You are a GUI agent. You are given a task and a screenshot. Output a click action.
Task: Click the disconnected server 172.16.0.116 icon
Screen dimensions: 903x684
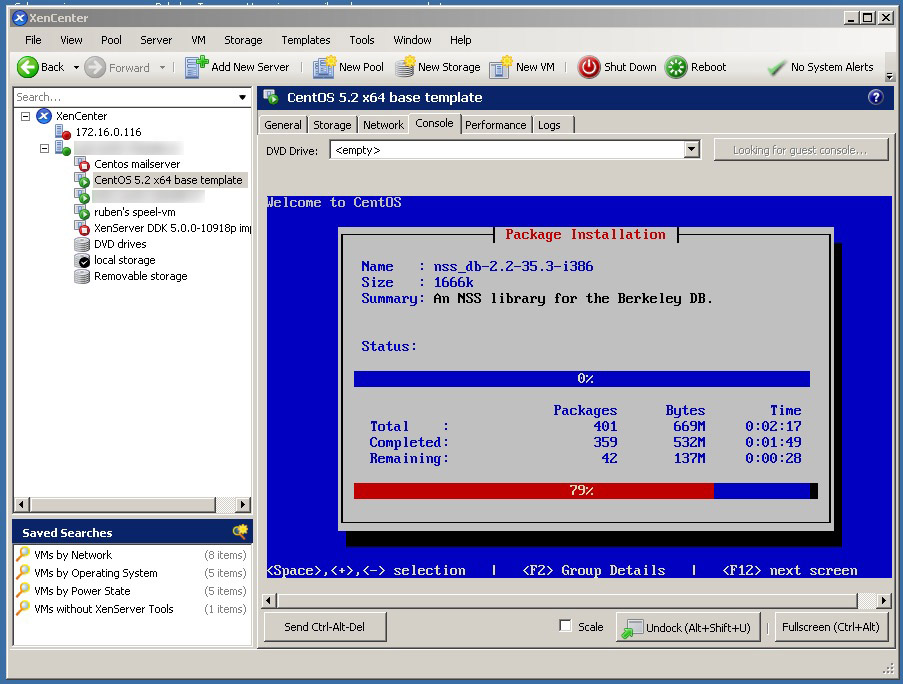pos(62,132)
